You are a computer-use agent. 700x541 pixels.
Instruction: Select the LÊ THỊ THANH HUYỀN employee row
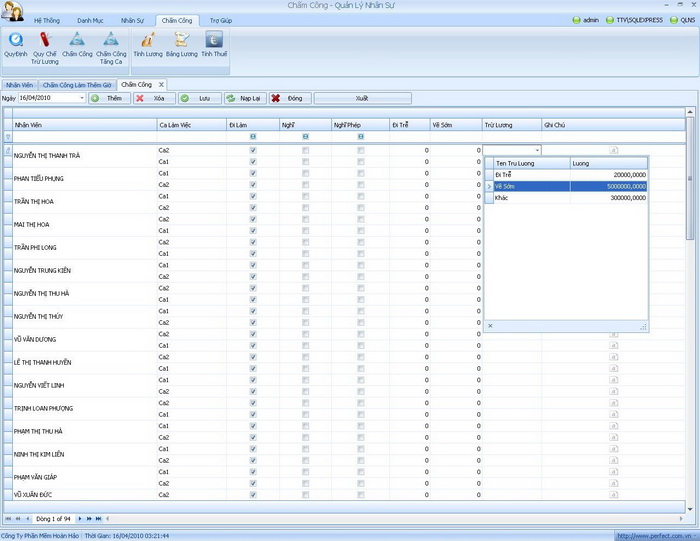point(84,362)
